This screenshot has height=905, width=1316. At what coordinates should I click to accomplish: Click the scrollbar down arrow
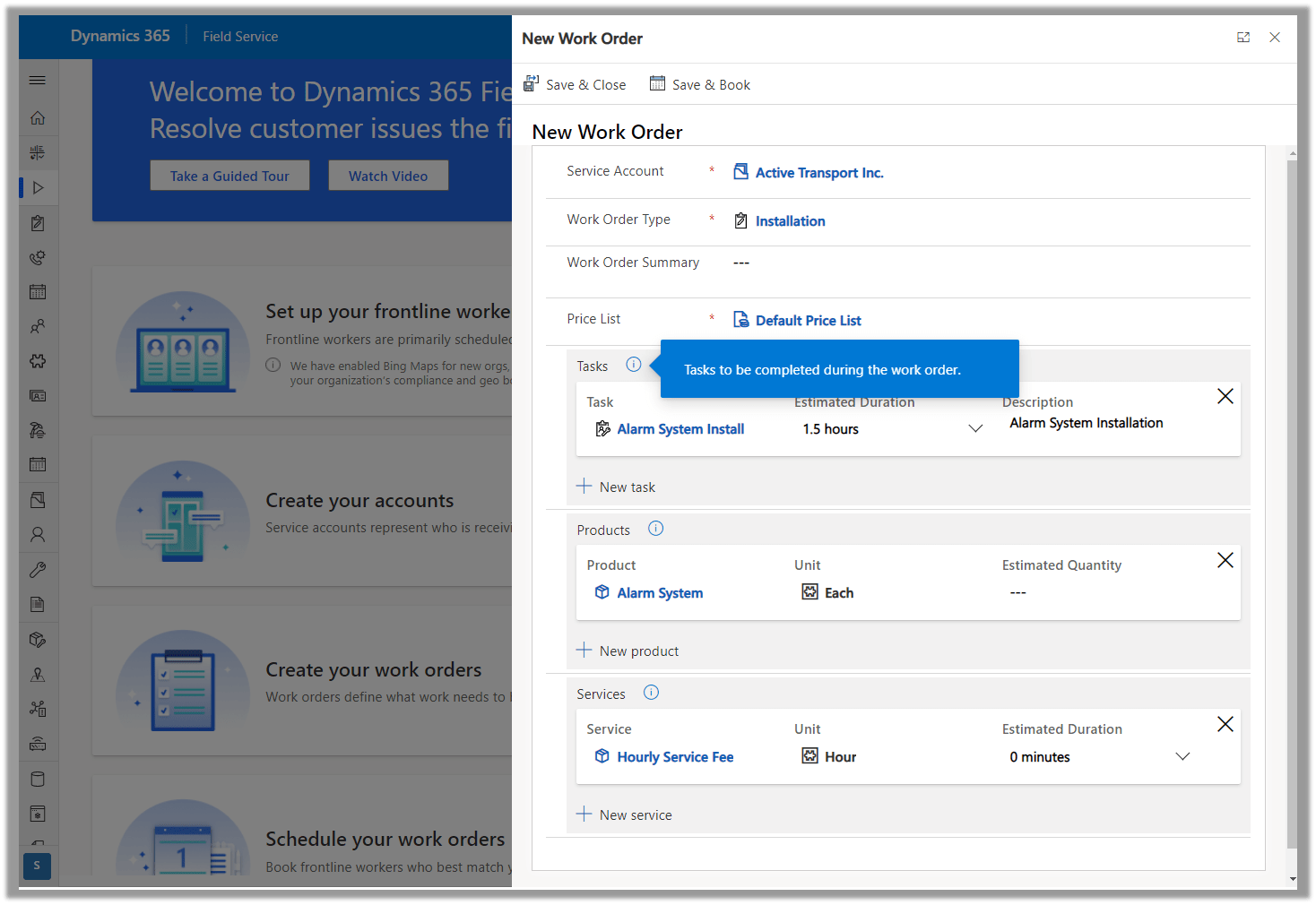[x=1292, y=880]
